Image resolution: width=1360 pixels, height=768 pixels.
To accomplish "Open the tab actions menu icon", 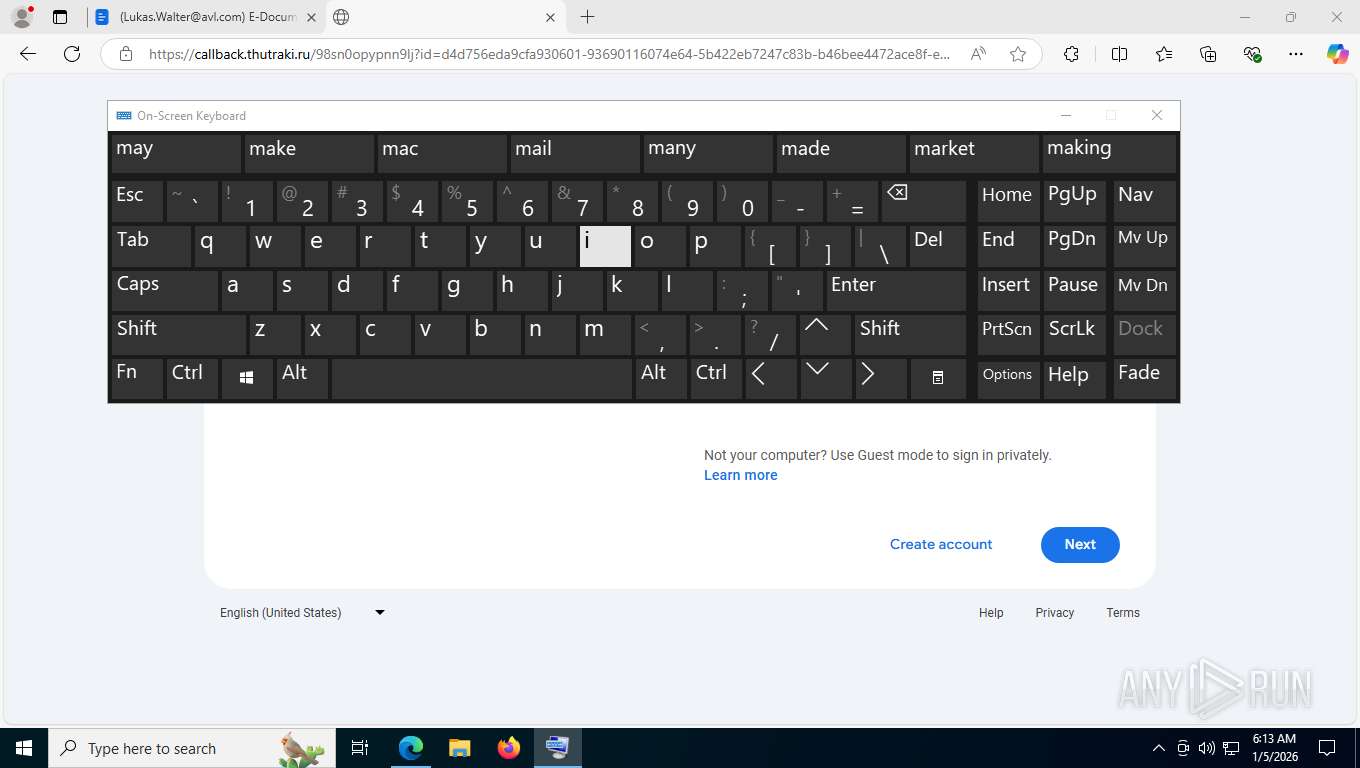I will (60, 17).
